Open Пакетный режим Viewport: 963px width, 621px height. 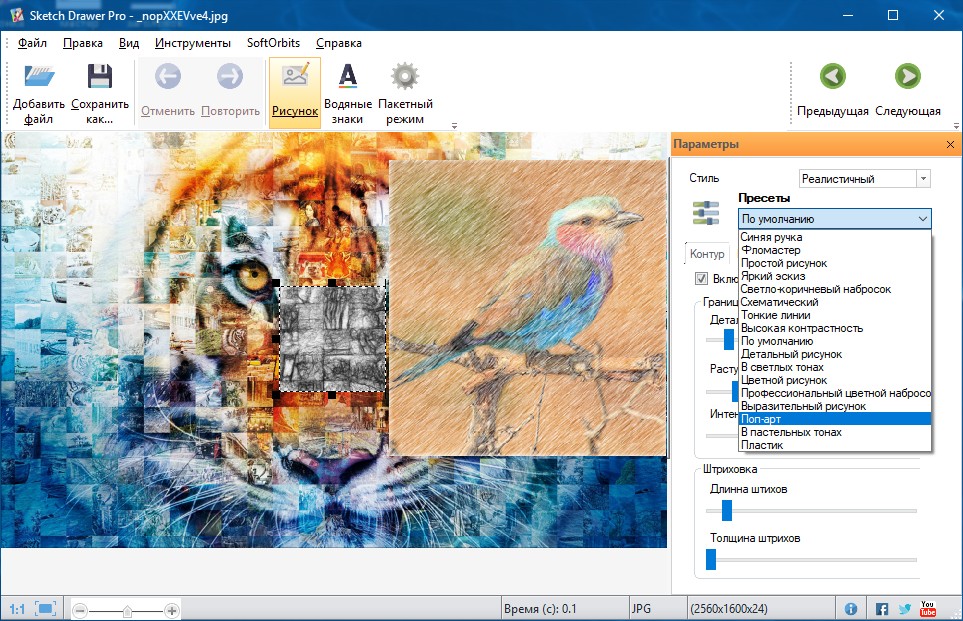403,88
